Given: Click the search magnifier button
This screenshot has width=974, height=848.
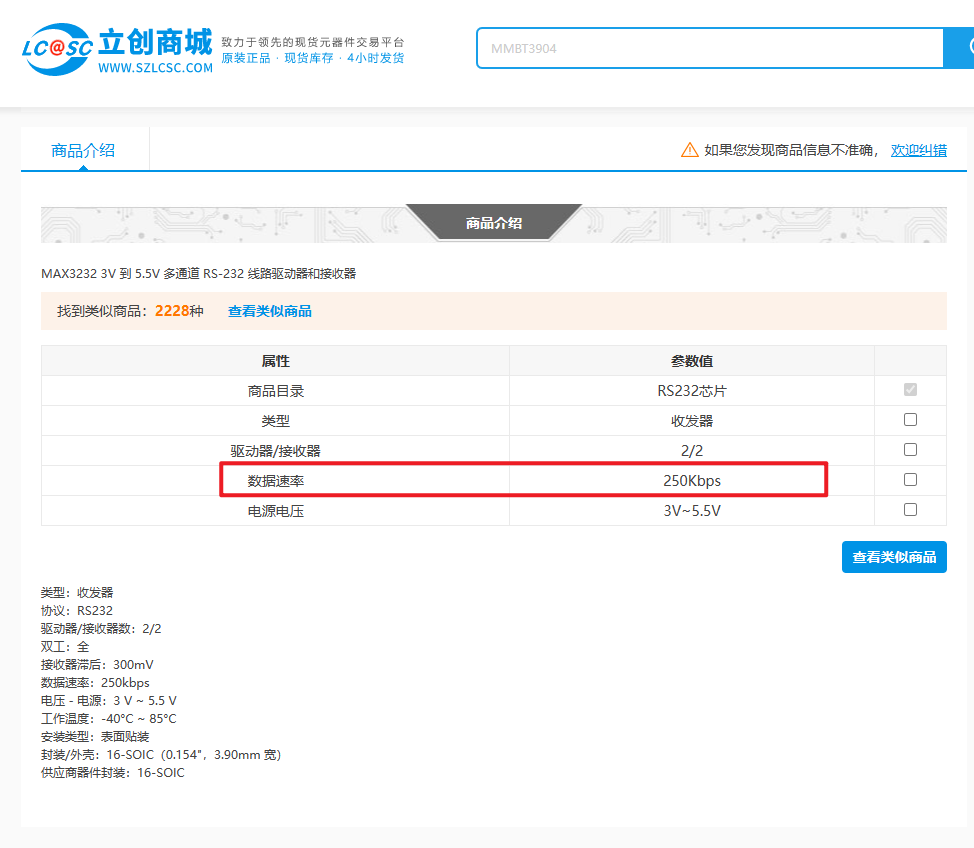Looking at the screenshot, I should click(x=964, y=48).
